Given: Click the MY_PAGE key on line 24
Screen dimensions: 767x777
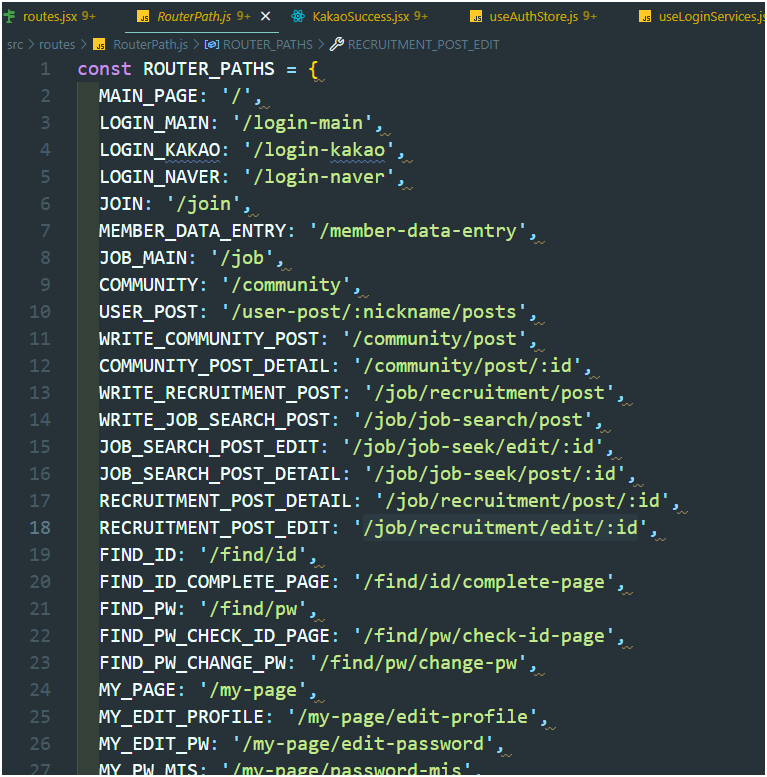Looking at the screenshot, I should (137, 689).
